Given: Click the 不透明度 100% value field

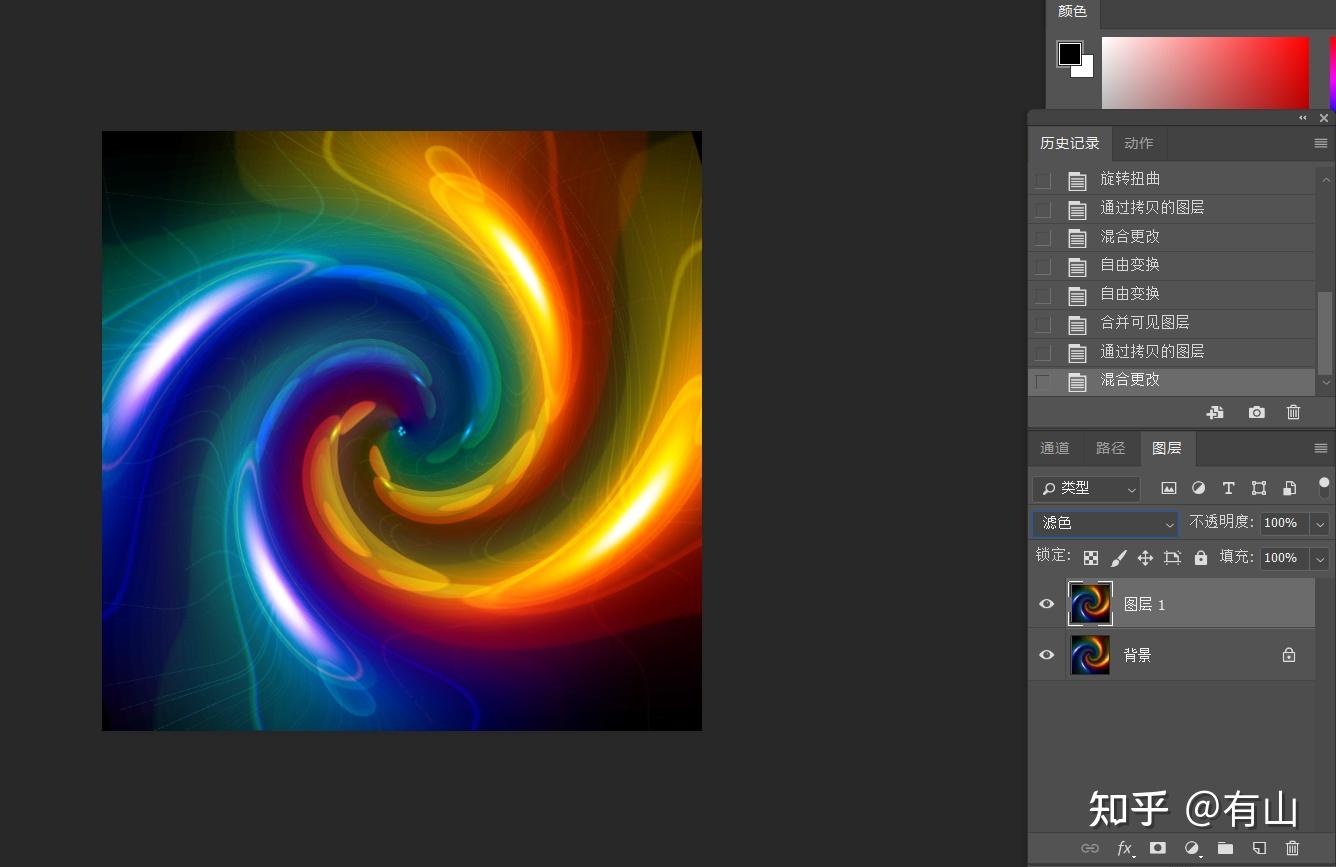Looking at the screenshot, I should pos(1284,523).
